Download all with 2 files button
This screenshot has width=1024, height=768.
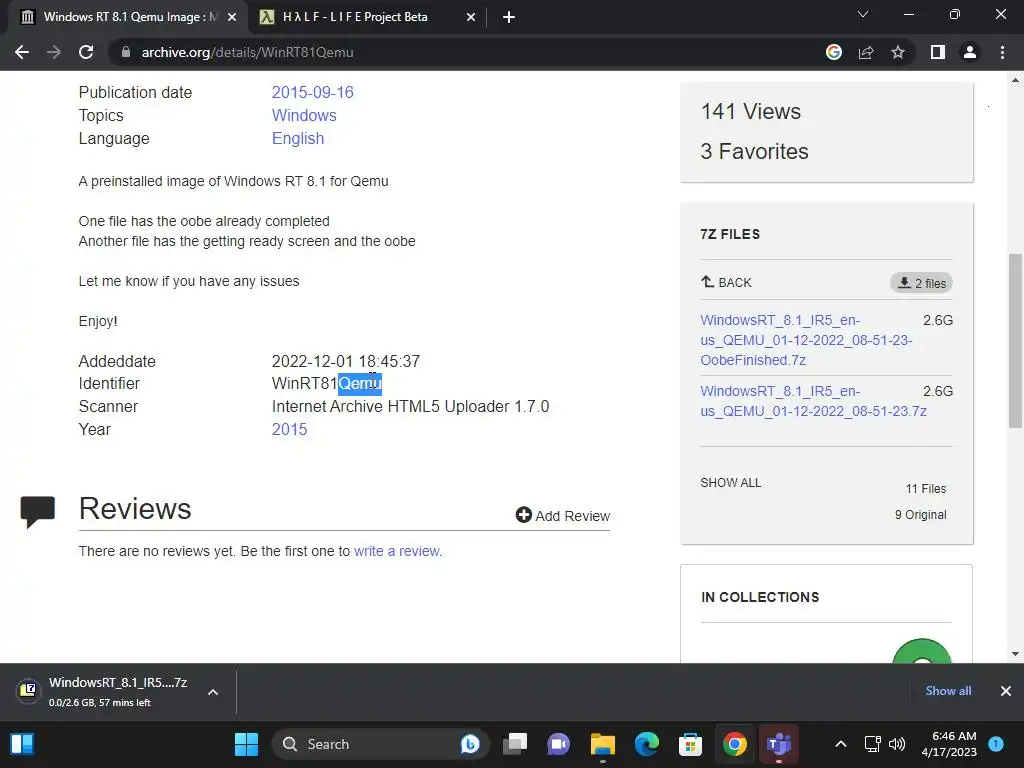[921, 283]
